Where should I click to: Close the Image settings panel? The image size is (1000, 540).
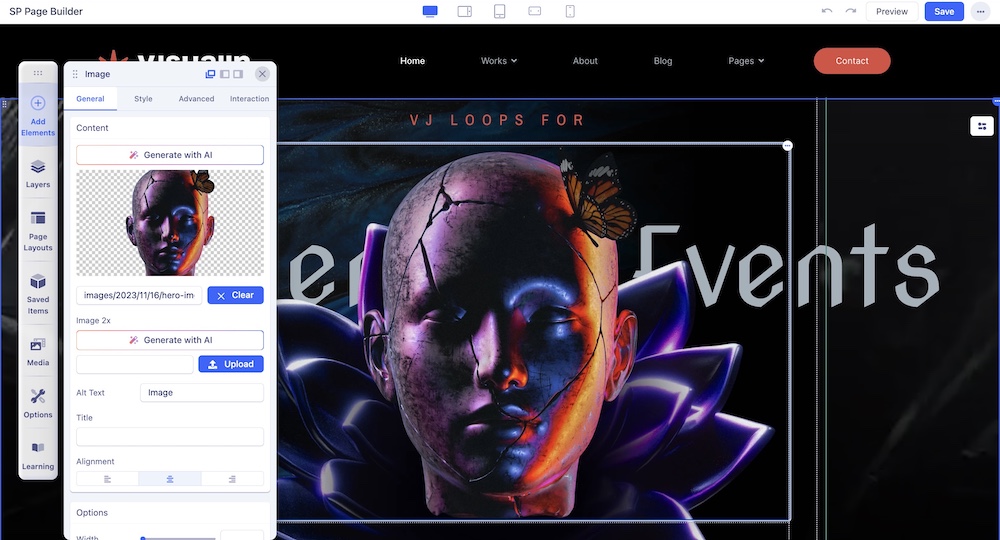pos(262,74)
